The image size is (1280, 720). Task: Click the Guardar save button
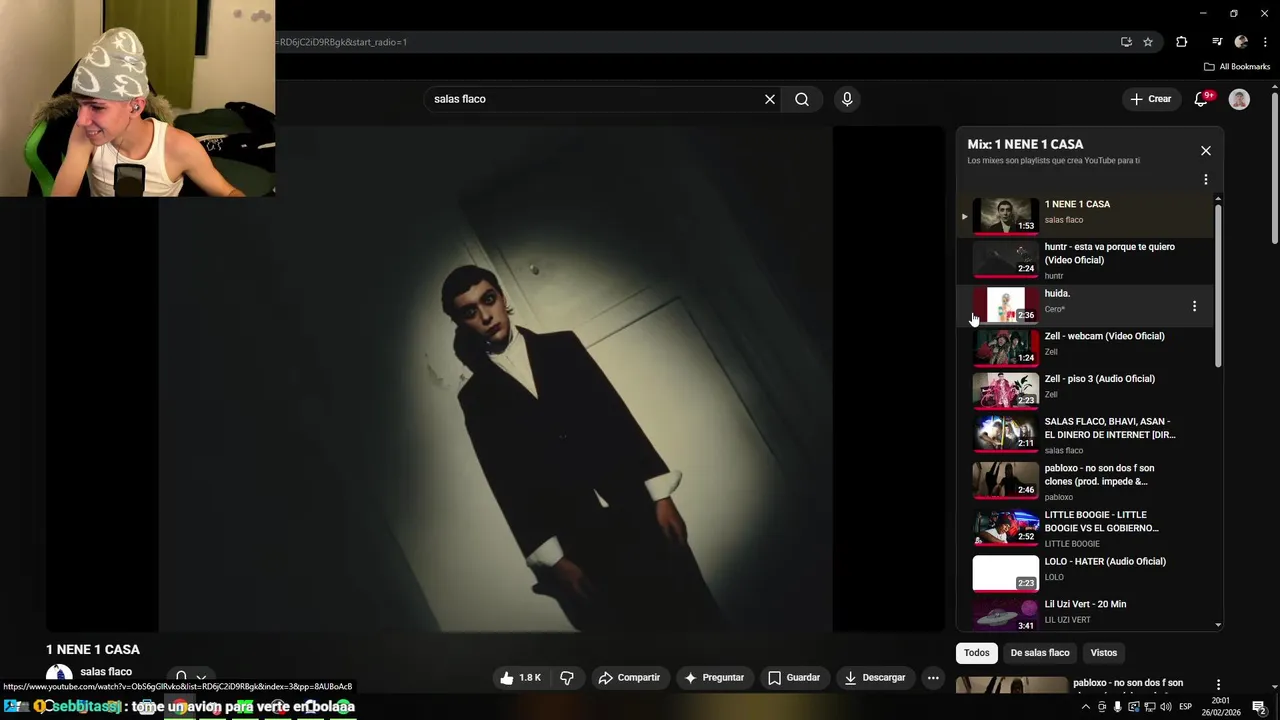pyautogui.click(x=794, y=677)
